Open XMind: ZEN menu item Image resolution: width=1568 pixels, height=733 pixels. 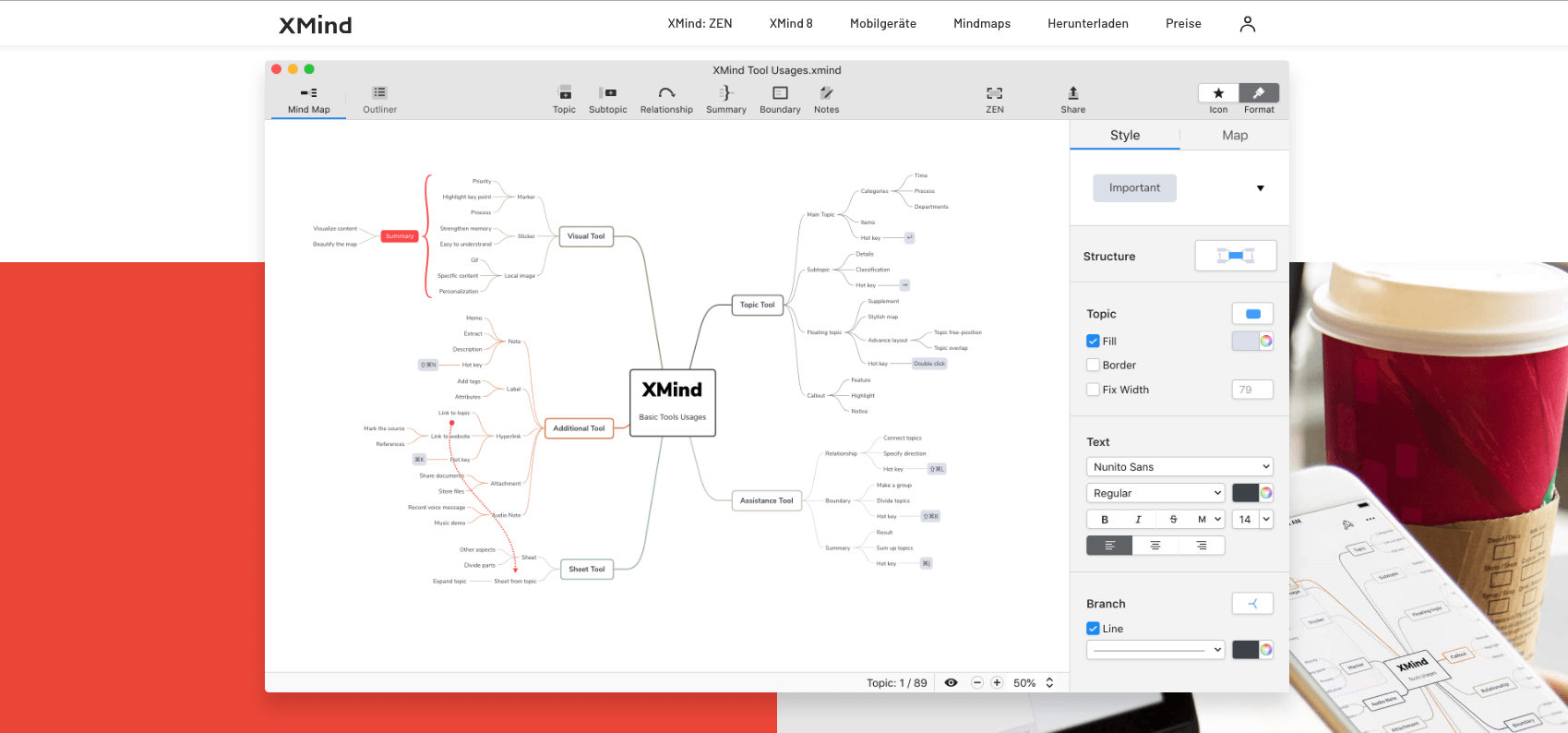[x=700, y=24]
